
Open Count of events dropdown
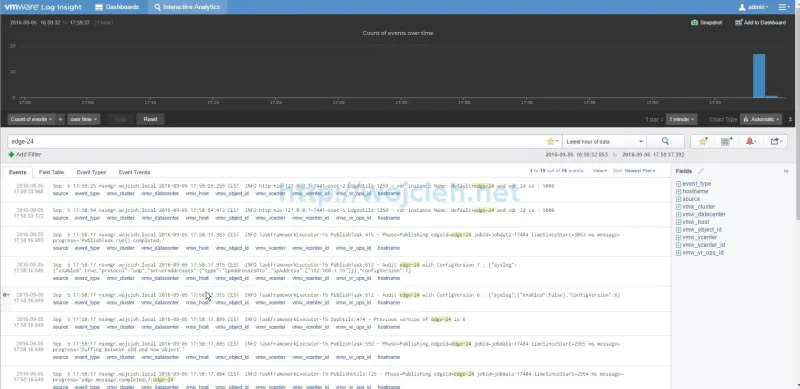[x=31, y=119]
